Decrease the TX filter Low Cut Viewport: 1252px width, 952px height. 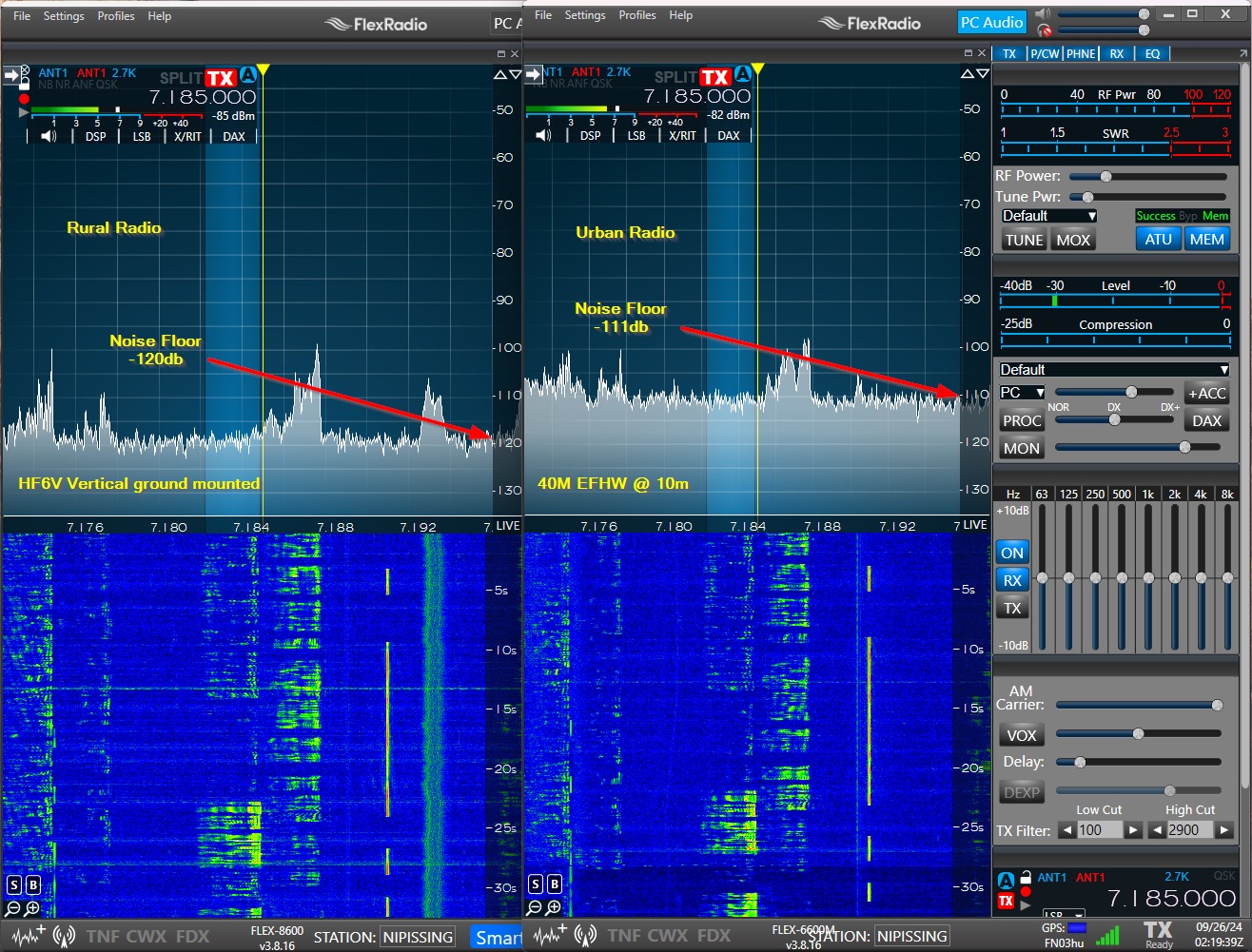coord(1066,830)
